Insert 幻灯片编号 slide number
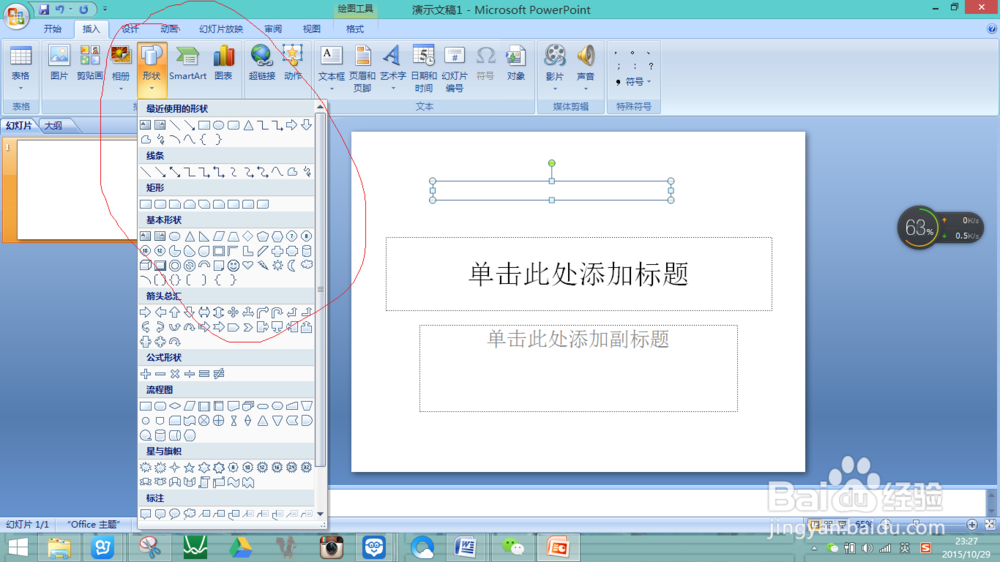This screenshot has width=1000, height=562. [x=454, y=69]
